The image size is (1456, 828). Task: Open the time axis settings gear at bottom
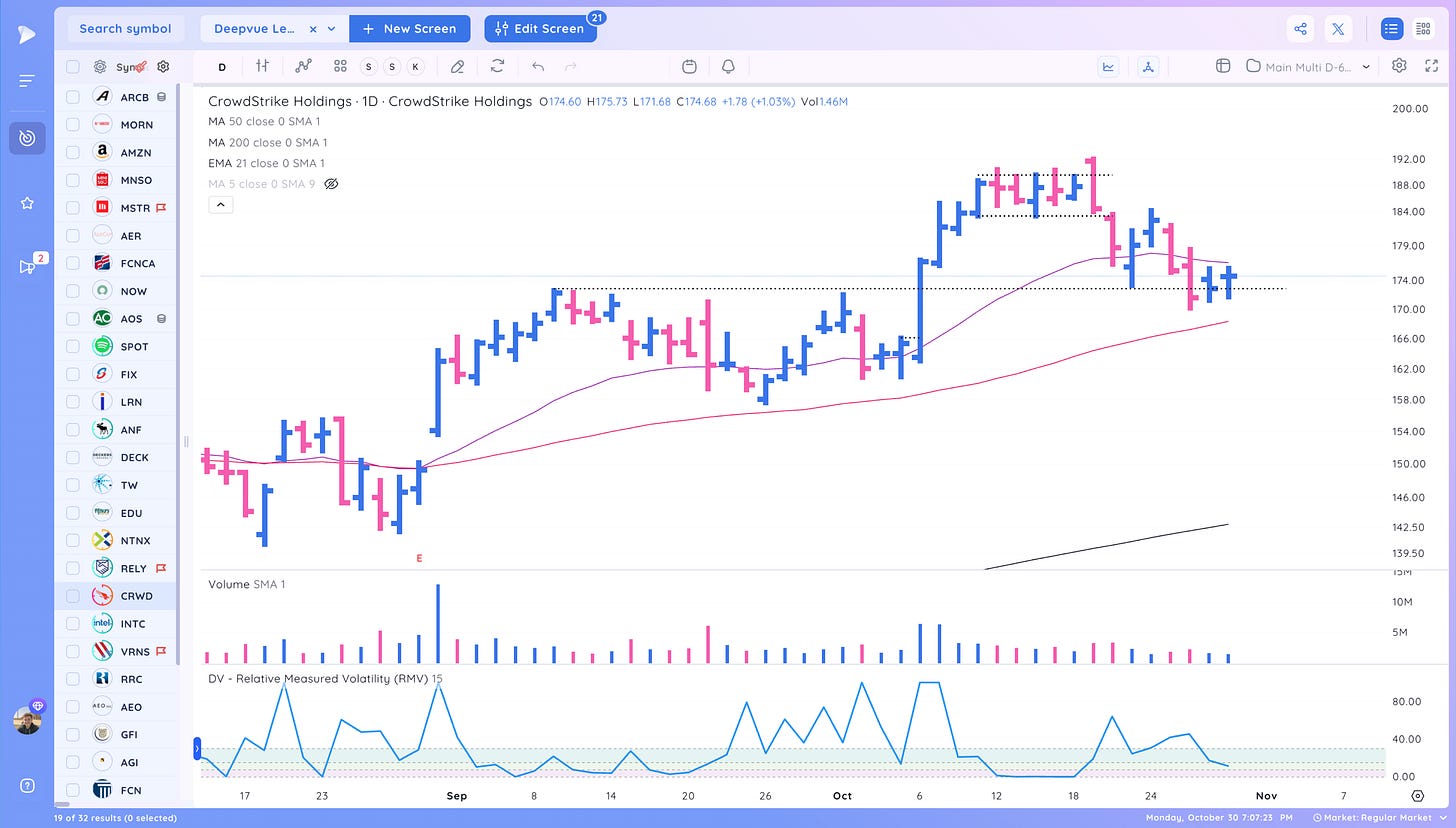(1418, 796)
